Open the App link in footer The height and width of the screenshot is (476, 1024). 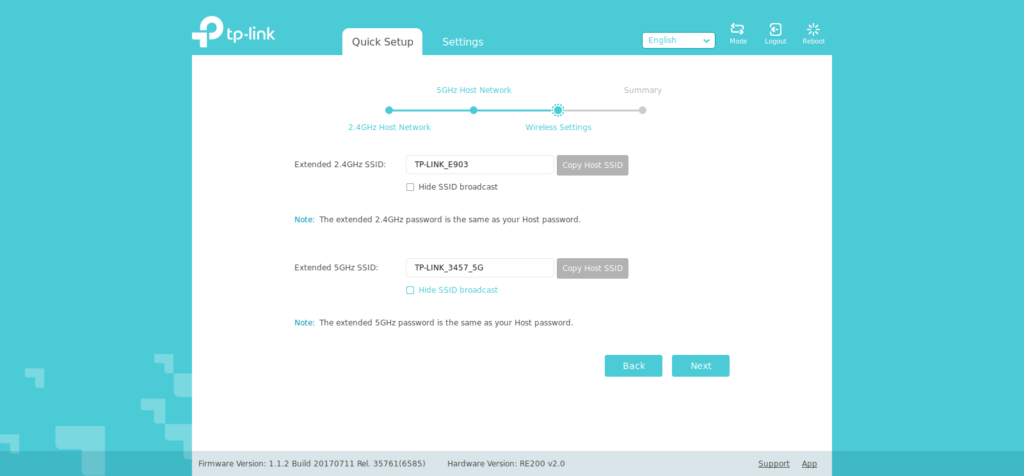(x=809, y=464)
